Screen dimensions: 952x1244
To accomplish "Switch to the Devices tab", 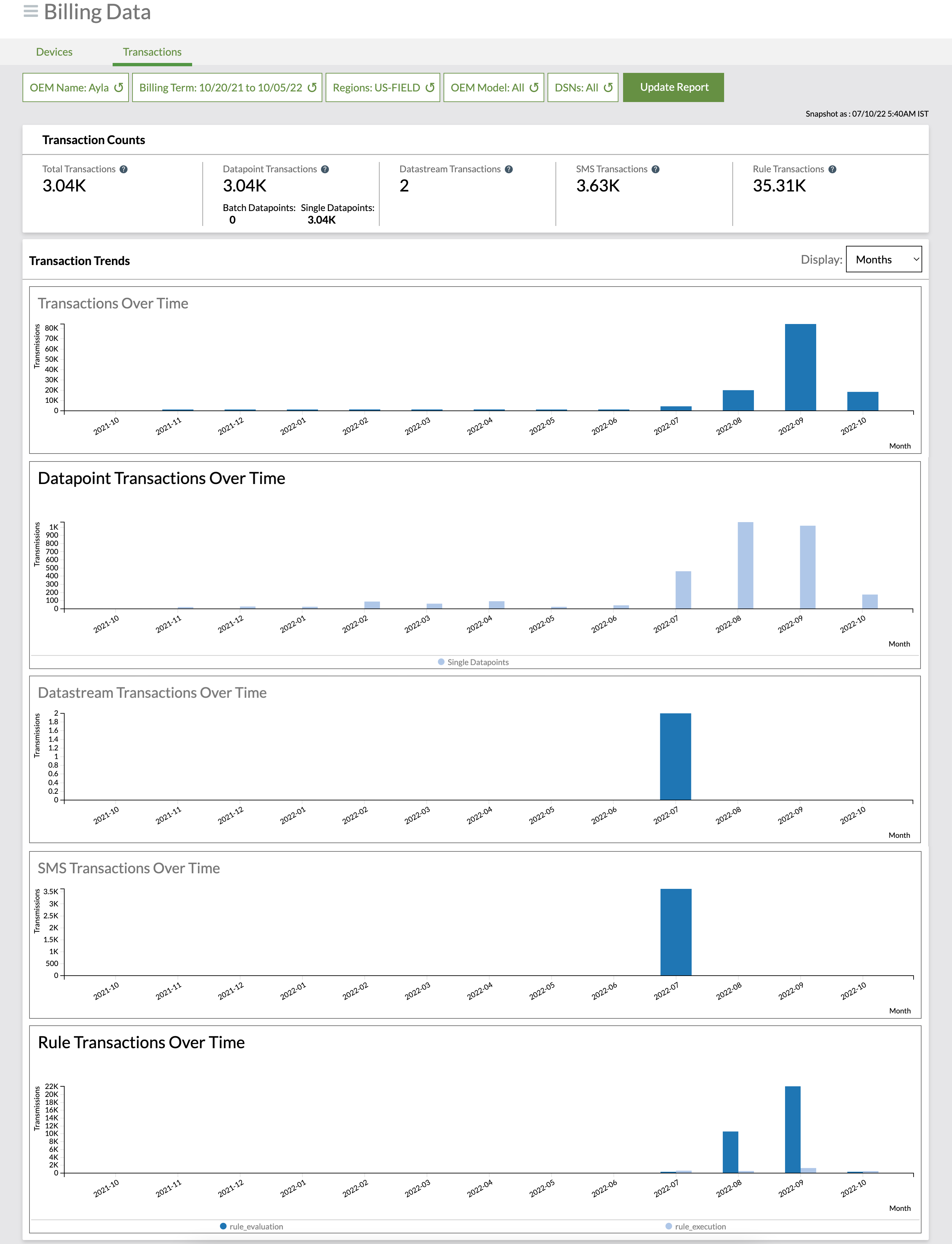I will 54,52.
